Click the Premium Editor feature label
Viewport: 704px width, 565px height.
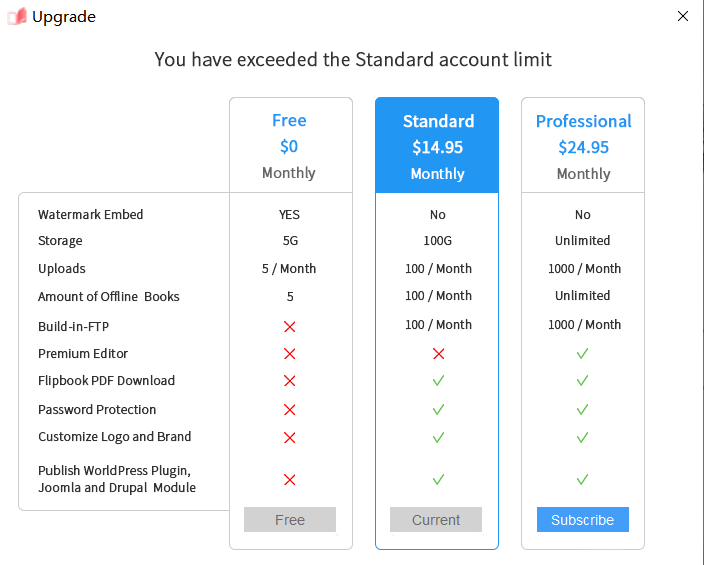(x=83, y=354)
